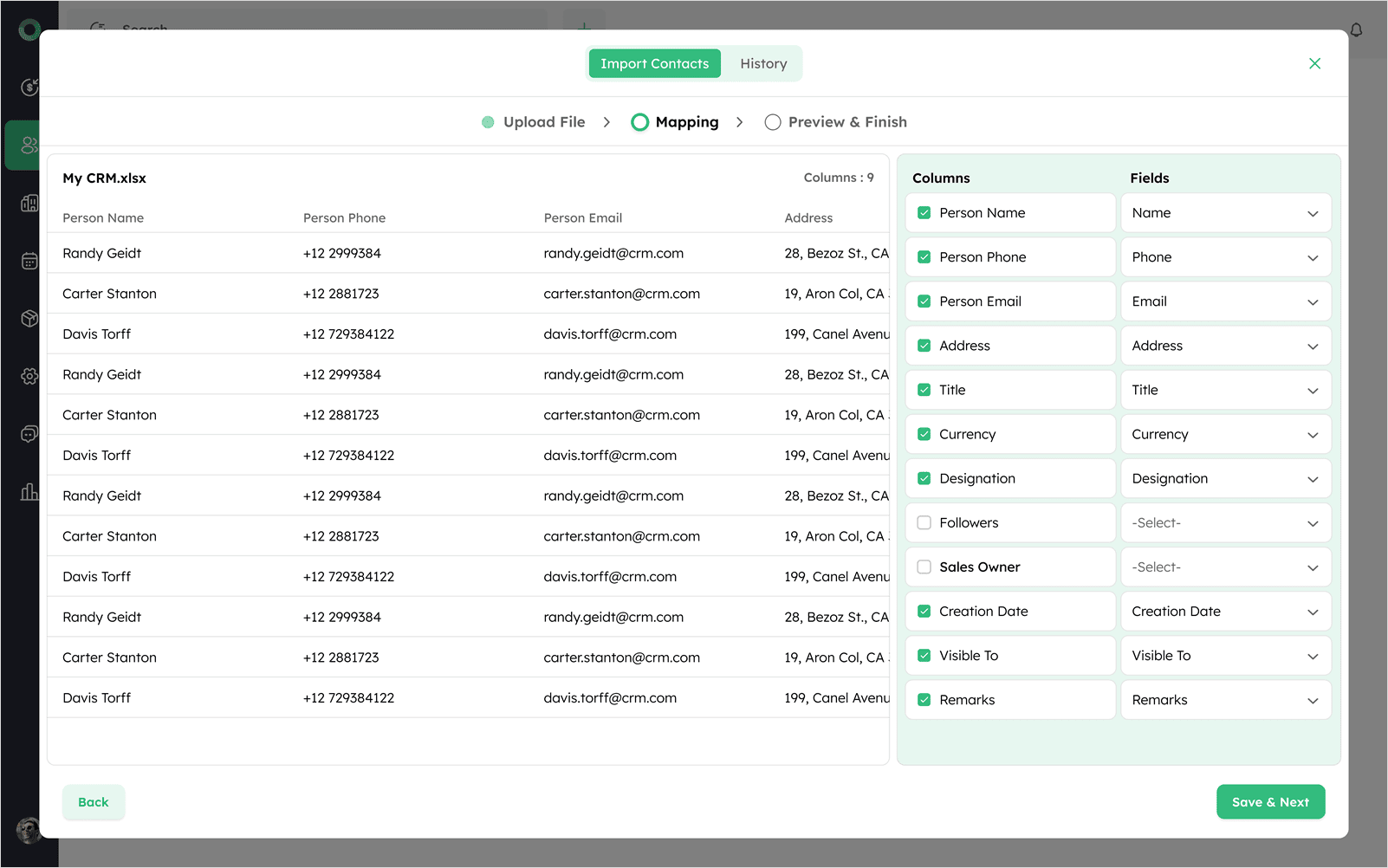1388x868 pixels.
Task: Open the chat bot icon in sidebar
Action: coord(29,434)
